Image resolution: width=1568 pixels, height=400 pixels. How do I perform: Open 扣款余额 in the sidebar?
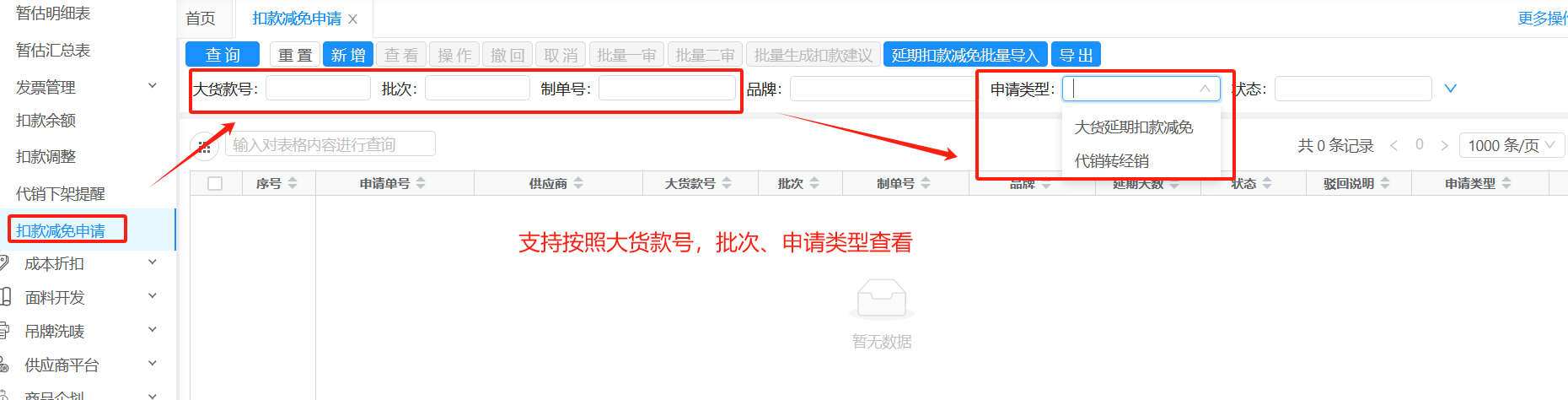click(46, 121)
